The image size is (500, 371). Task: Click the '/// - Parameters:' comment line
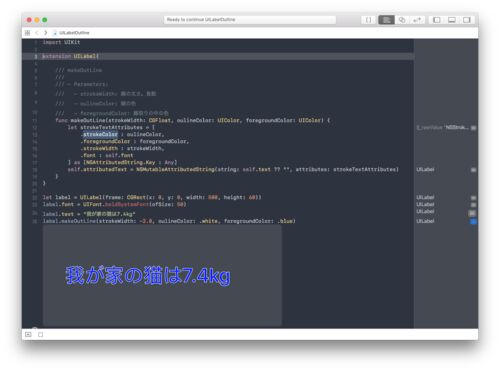[82, 84]
